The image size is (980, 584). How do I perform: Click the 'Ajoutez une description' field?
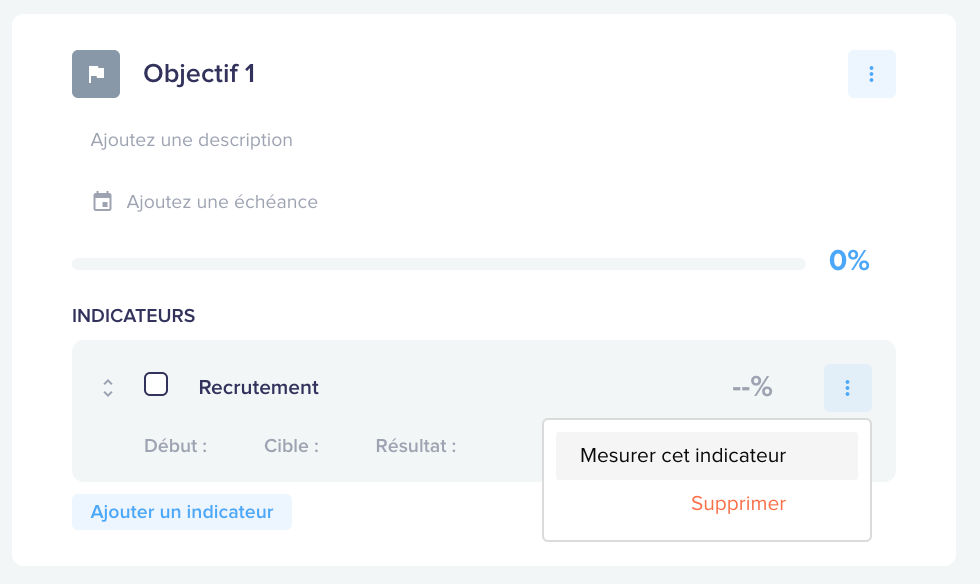(191, 139)
